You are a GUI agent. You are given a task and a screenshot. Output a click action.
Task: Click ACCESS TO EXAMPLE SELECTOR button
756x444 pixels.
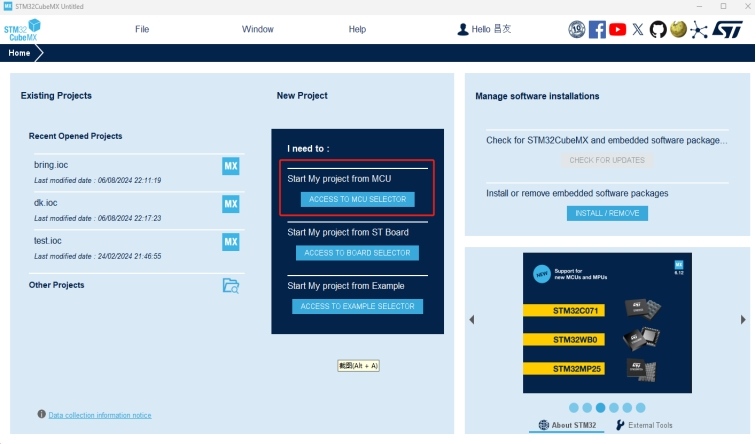pyautogui.click(x=357, y=306)
